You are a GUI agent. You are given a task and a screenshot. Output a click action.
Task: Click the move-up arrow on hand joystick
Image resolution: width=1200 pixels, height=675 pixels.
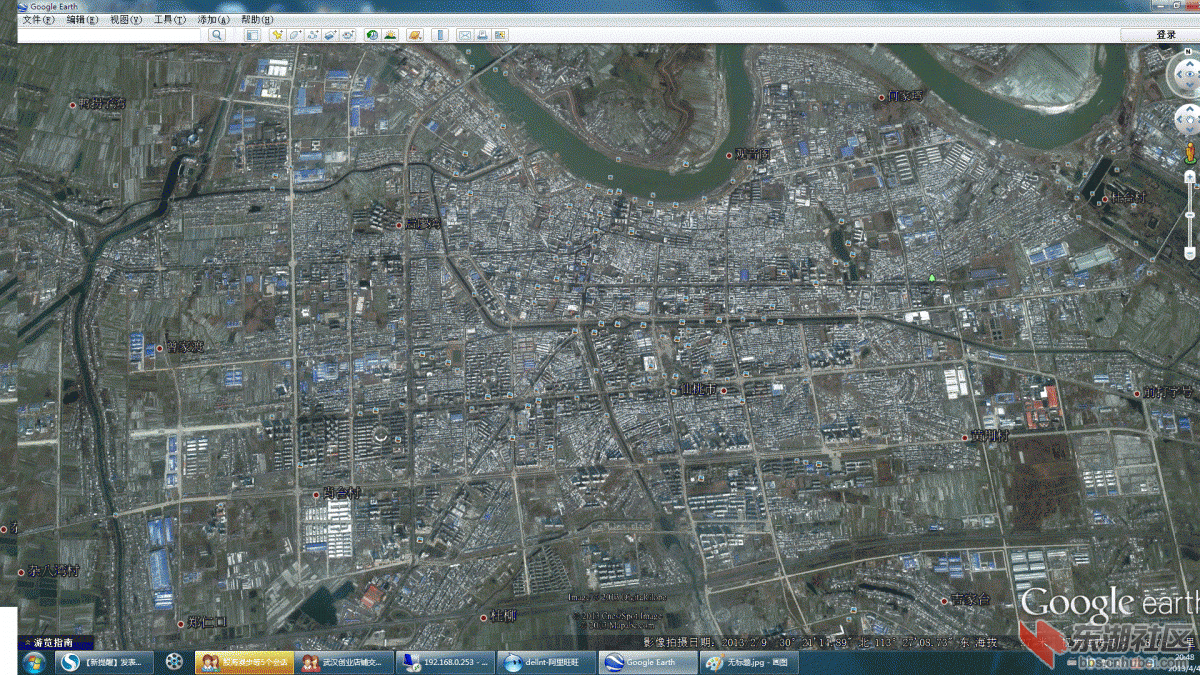1190,108
